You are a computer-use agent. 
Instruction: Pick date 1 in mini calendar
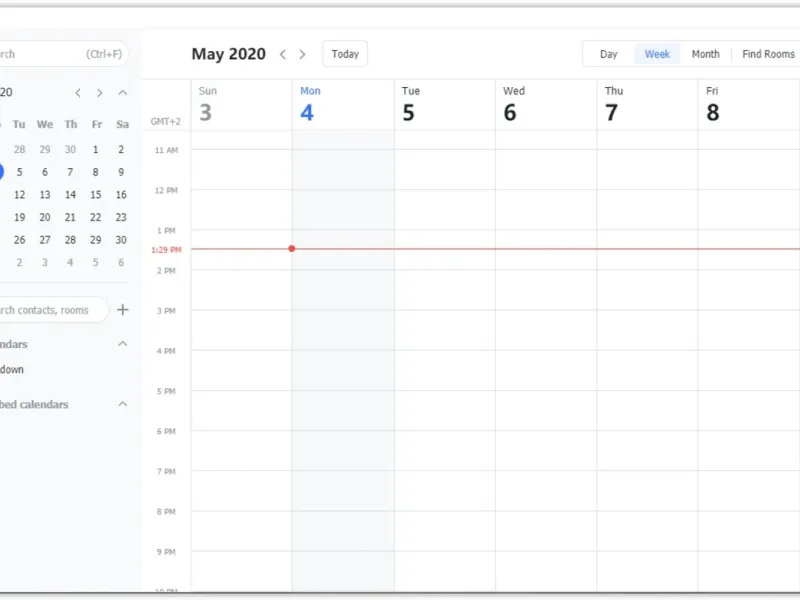pyautogui.click(x=95, y=149)
